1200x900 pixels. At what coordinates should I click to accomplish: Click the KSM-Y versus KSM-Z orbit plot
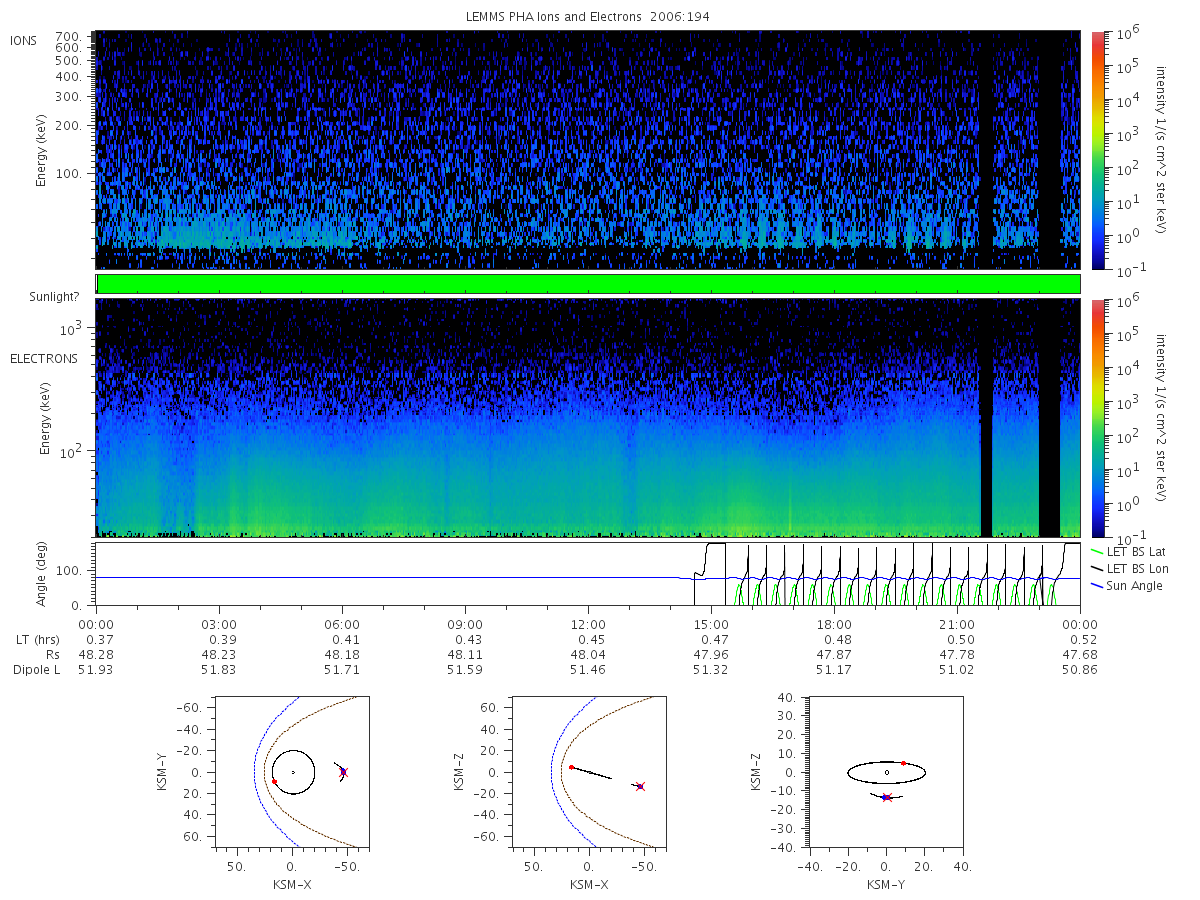[x=887, y=771]
